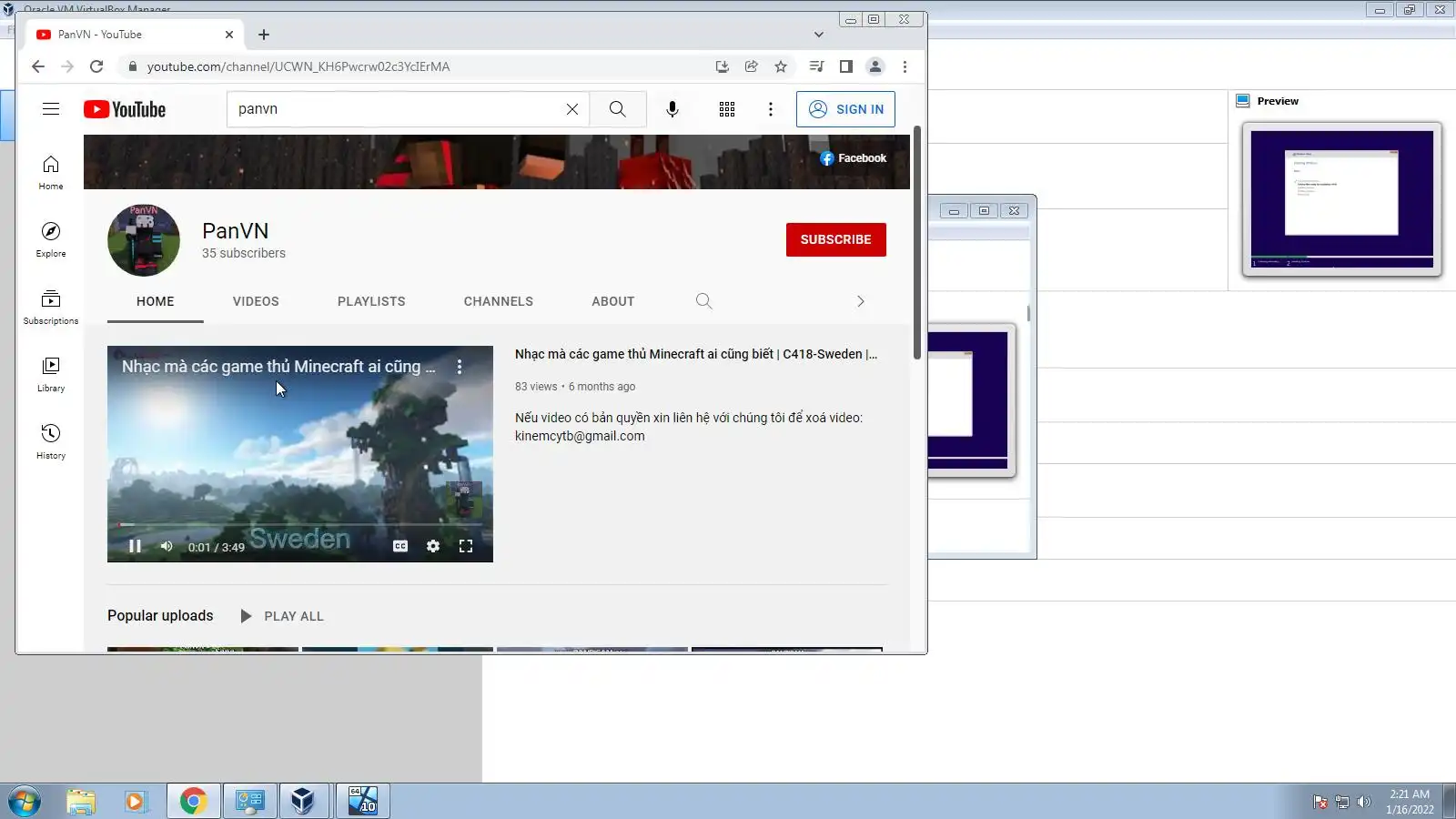
Task: Search within the PanVN channel
Action: [x=703, y=301]
